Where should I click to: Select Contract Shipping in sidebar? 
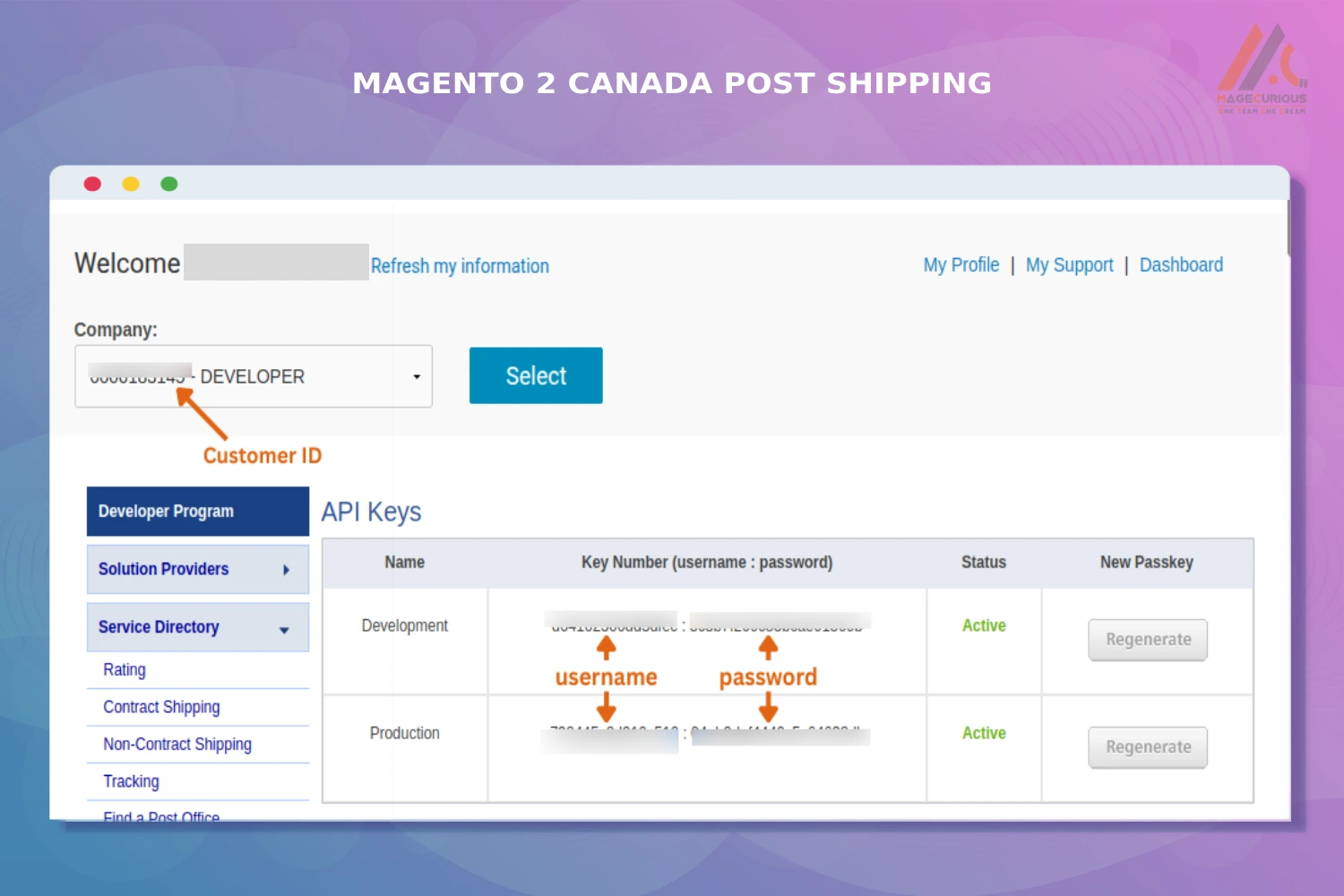click(x=161, y=707)
